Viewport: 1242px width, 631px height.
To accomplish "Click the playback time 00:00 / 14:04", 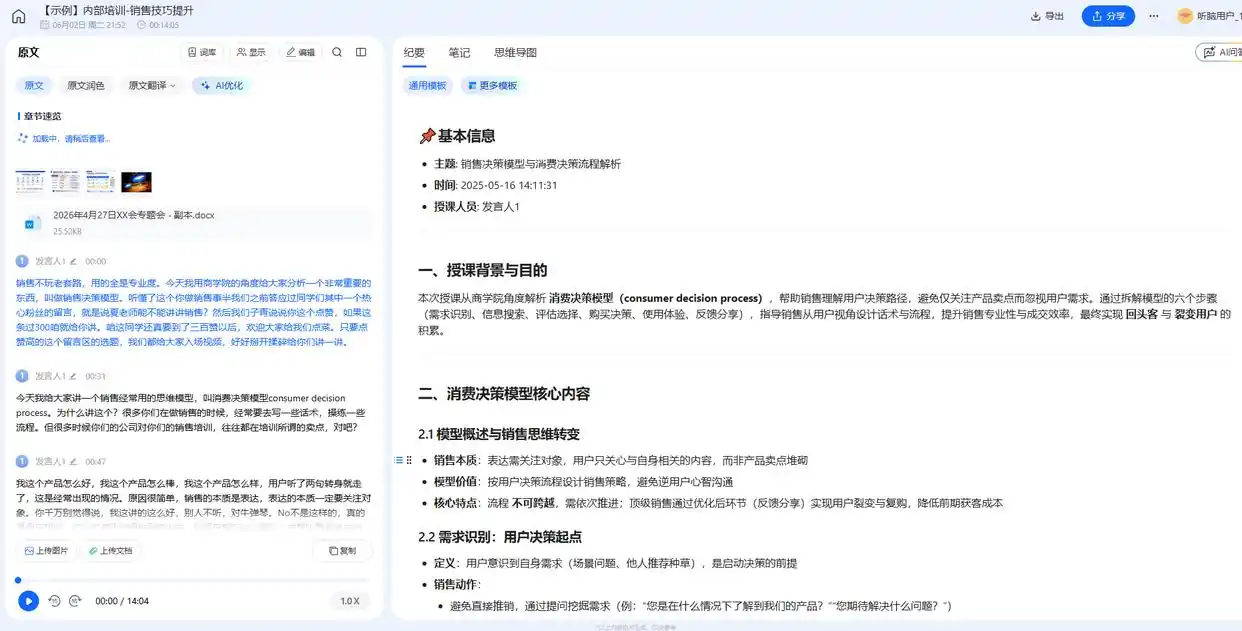I will [x=122, y=601].
